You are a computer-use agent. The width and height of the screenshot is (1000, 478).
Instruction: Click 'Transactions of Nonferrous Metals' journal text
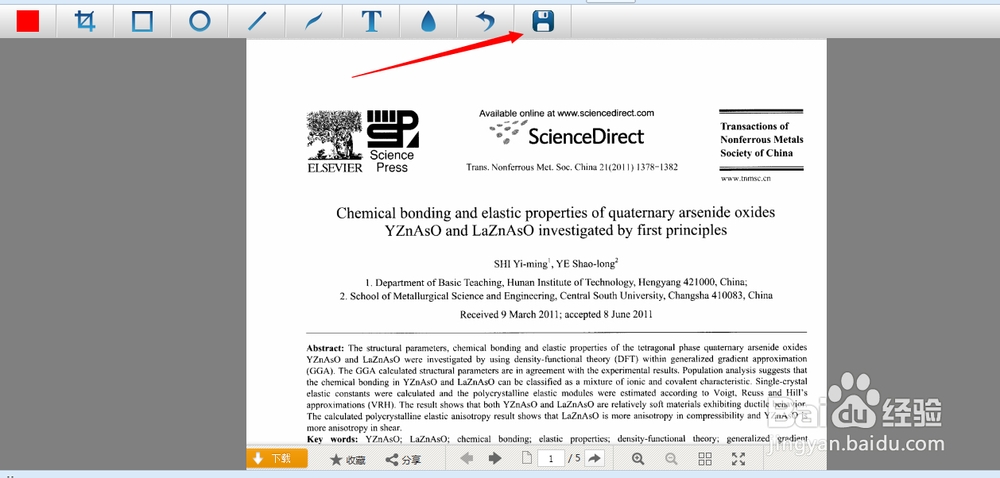(761, 140)
